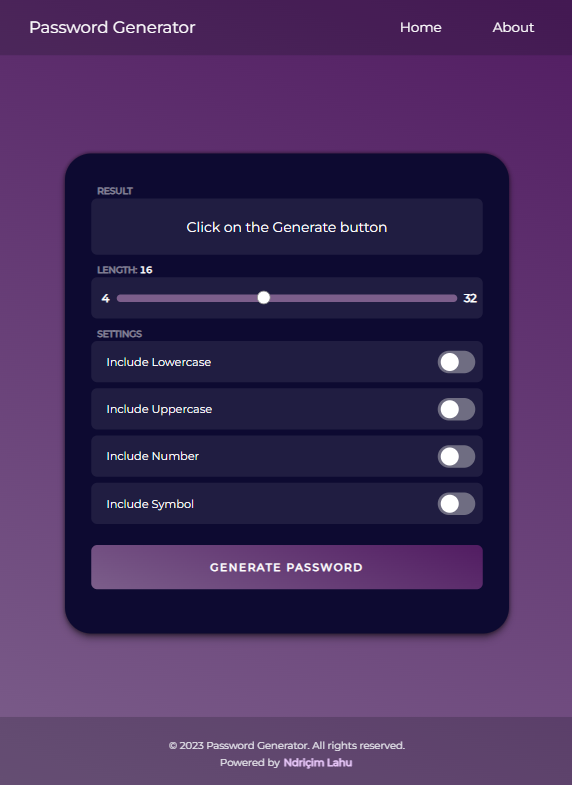Image resolution: width=572 pixels, height=785 pixels.
Task: Switch on the Include Symbol option
Action: 456,504
